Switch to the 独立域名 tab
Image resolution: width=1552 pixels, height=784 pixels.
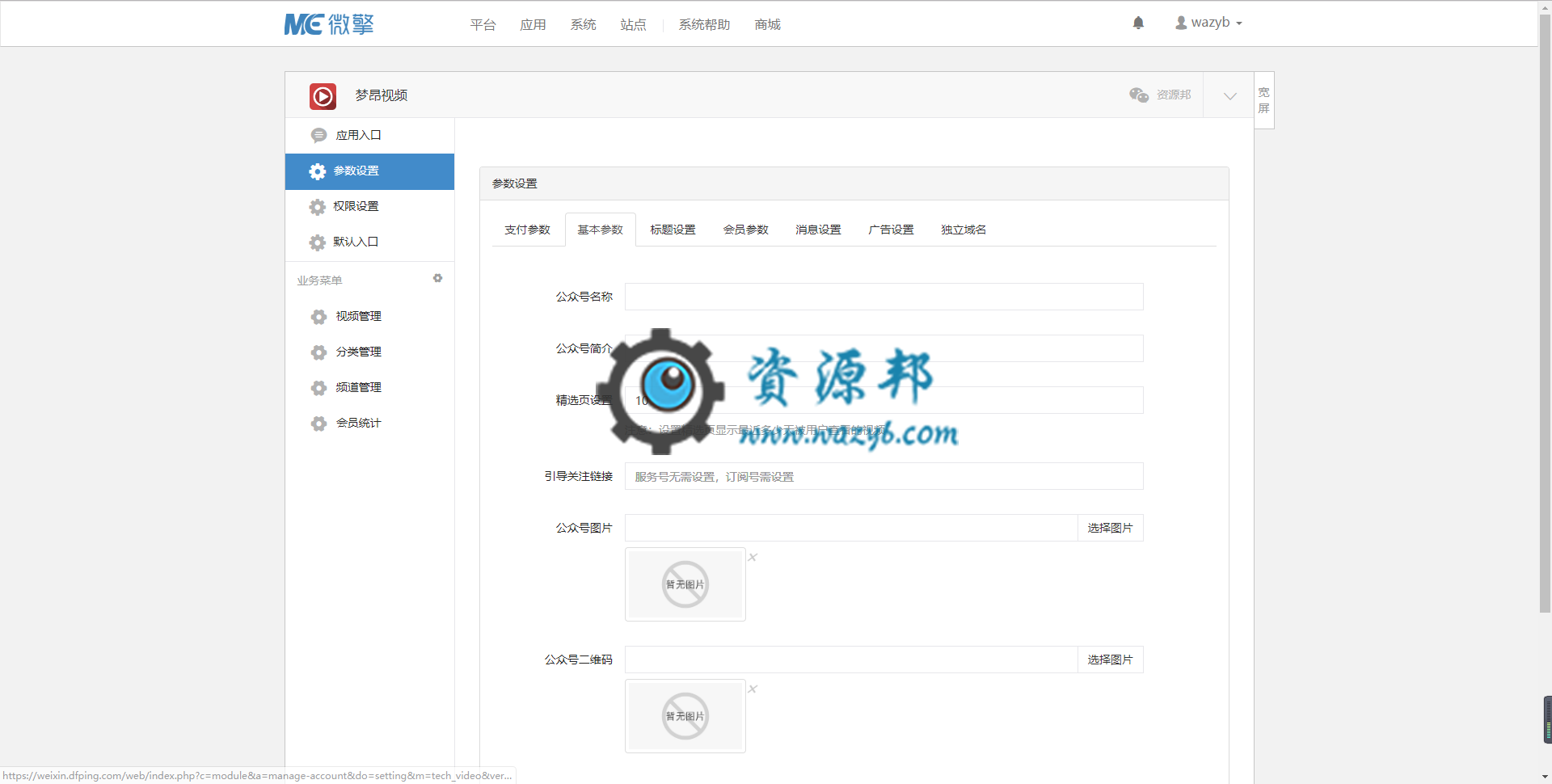click(964, 230)
